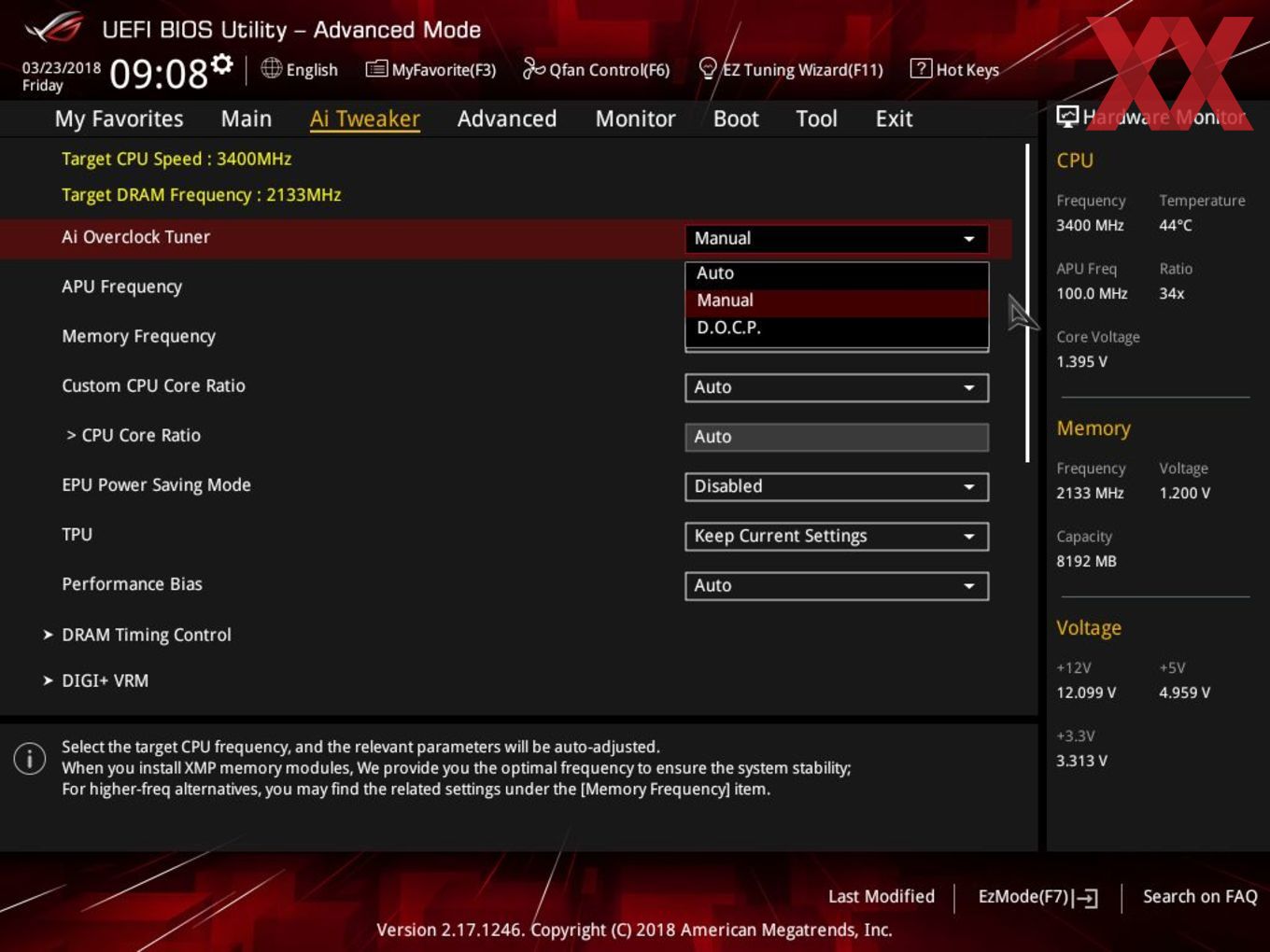
Task: Select the EPU Power Saving Mode label
Action: point(156,485)
